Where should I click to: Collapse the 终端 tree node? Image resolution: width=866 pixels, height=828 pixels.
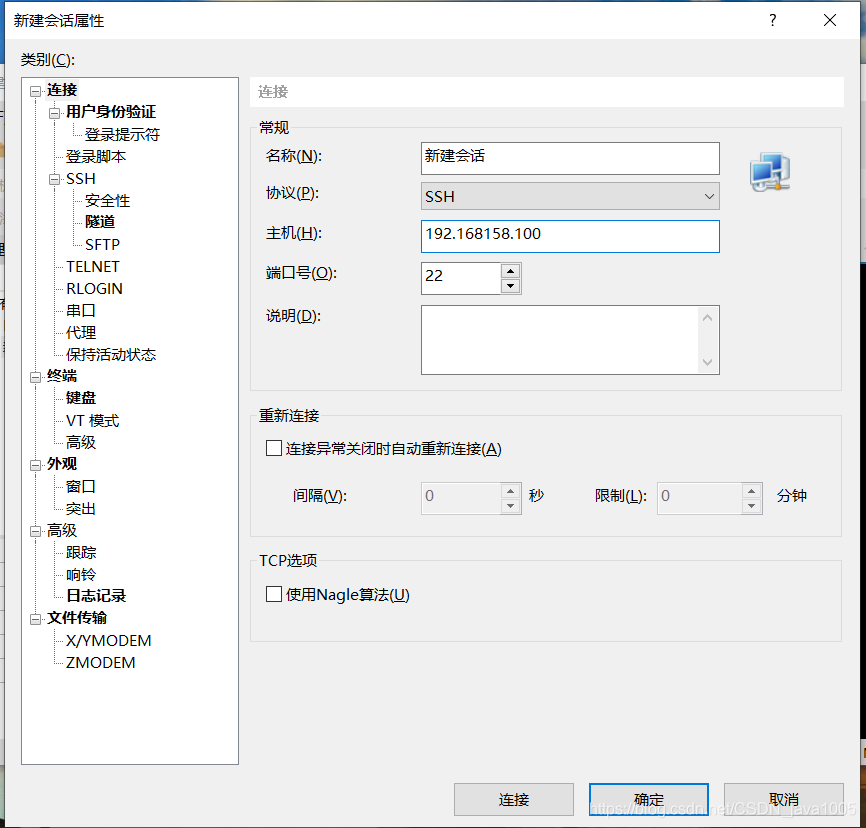pyautogui.click(x=35, y=377)
